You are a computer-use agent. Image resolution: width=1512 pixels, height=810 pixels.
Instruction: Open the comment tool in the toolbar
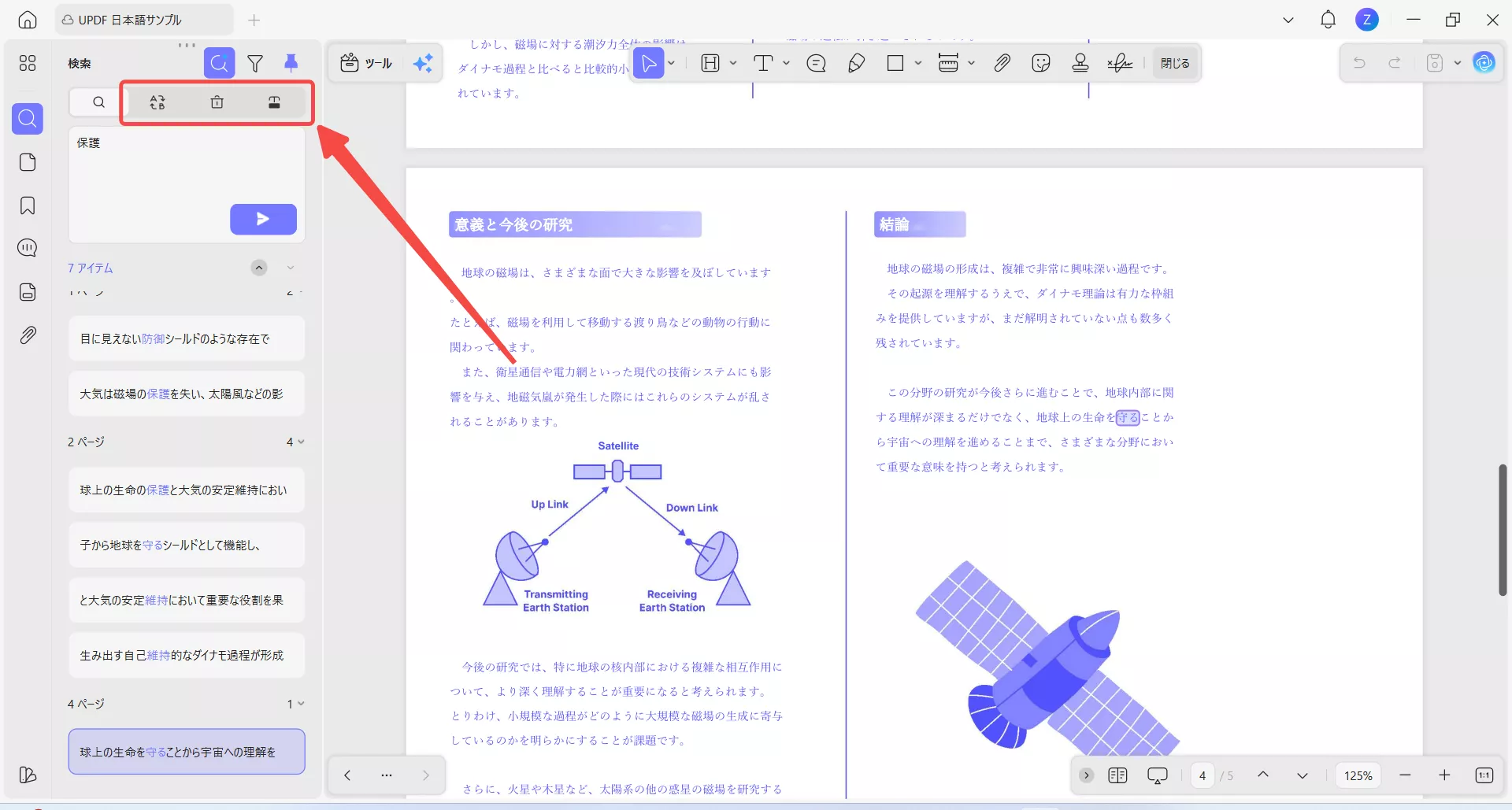[816, 63]
